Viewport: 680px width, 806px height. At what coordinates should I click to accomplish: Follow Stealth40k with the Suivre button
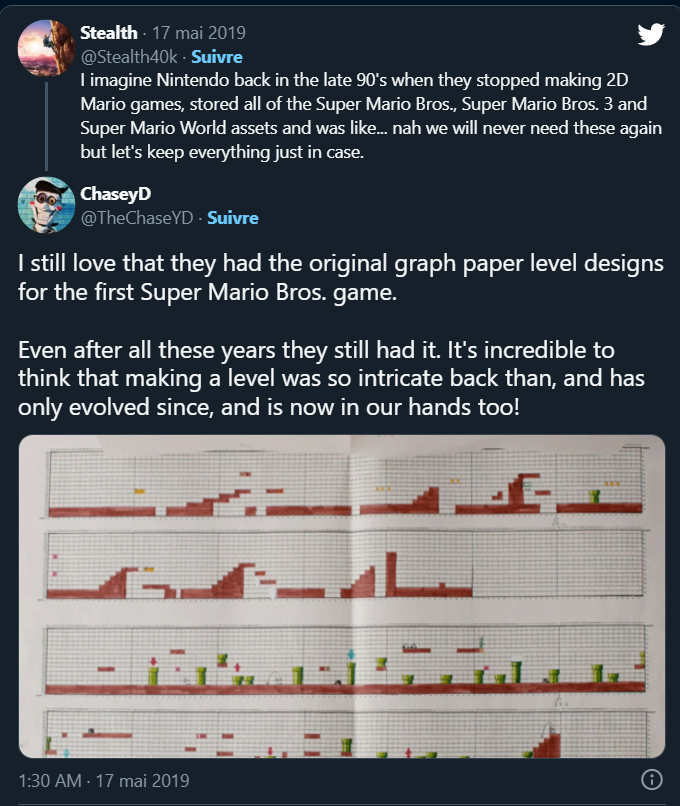point(216,57)
